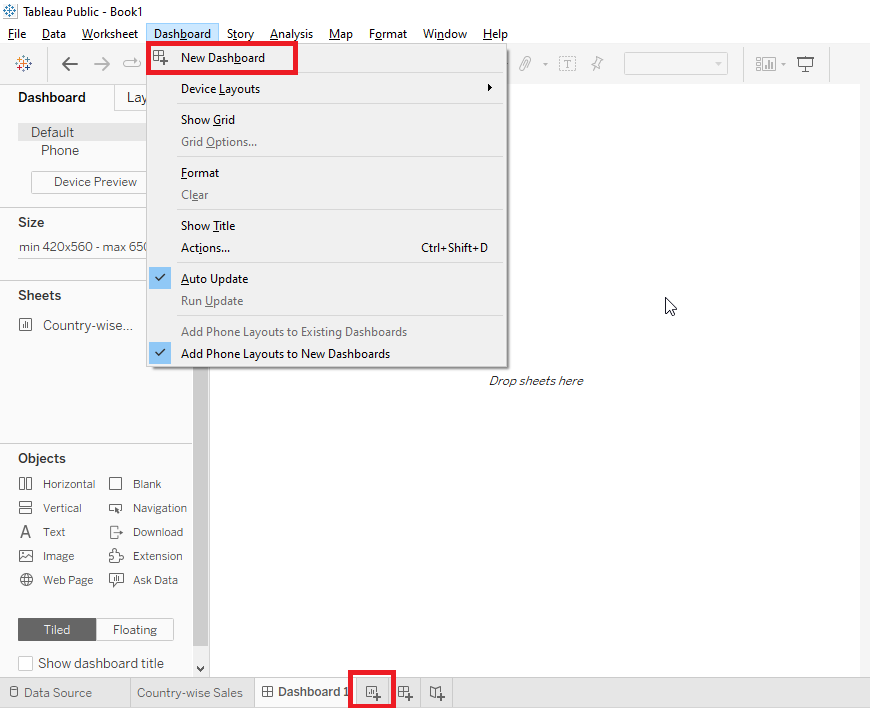
Task: Select the Download object
Action: tap(146, 532)
